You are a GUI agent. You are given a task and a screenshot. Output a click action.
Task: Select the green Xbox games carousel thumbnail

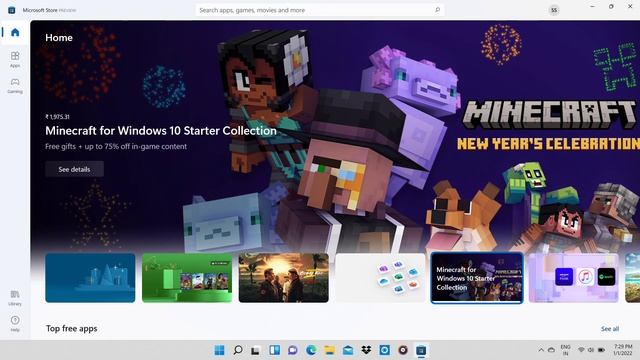(187, 278)
